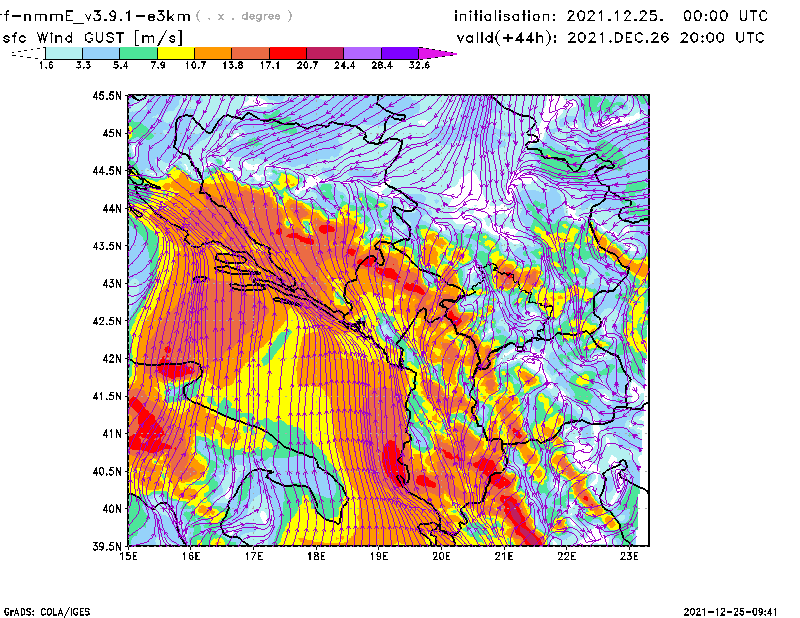Click the 43.5N latitude label
The image size is (800, 618).
[x=107, y=246]
